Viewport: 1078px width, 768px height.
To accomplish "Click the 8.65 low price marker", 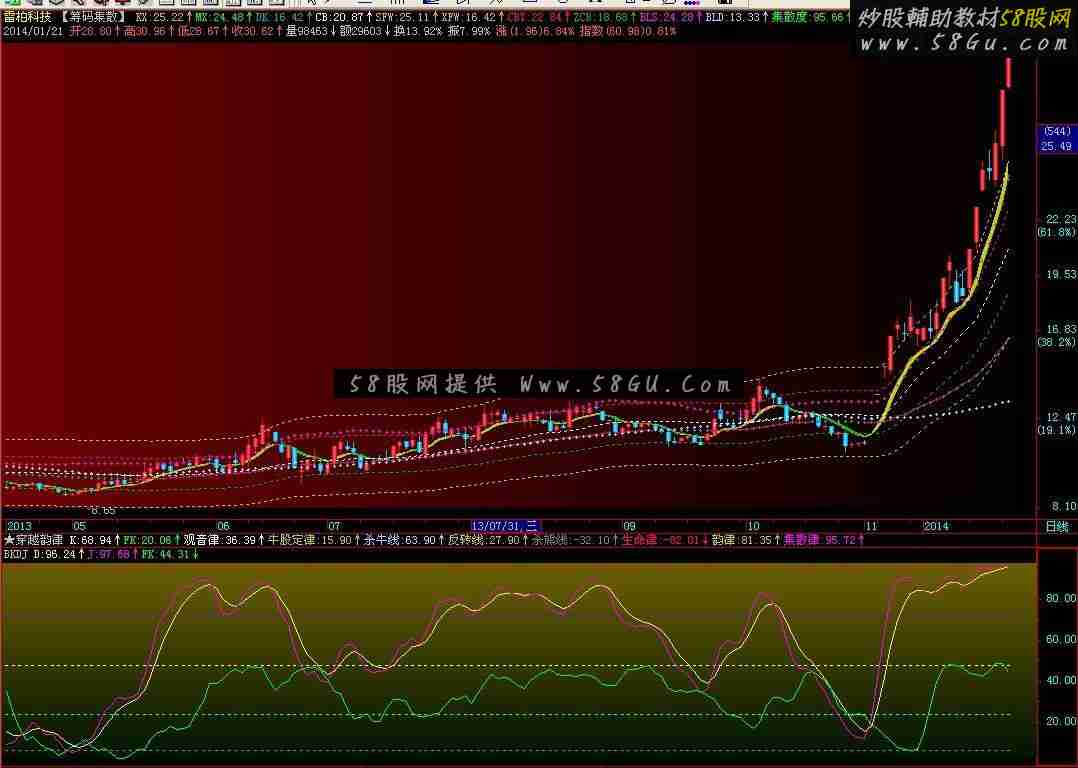I will click(x=102, y=511).
